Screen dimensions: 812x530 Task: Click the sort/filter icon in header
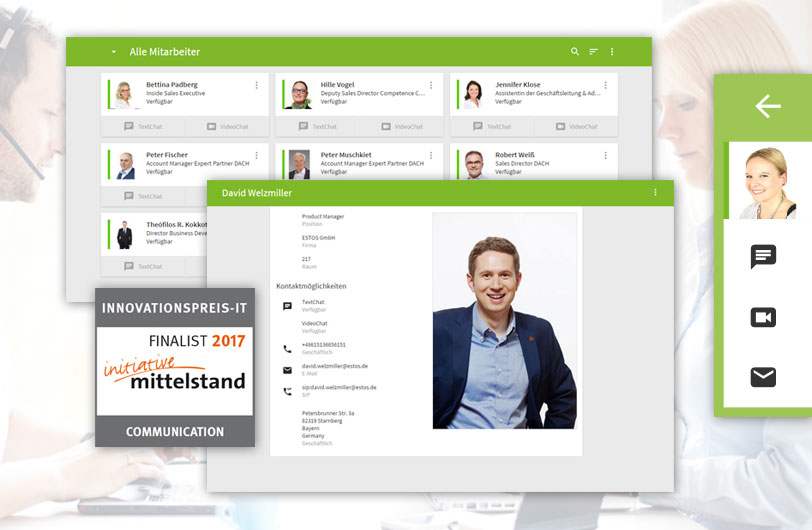593,51
